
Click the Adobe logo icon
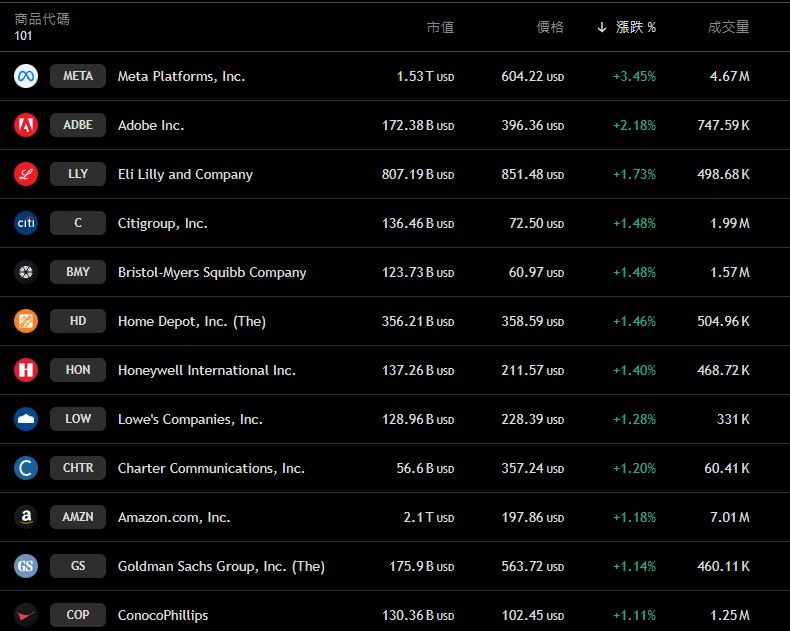[26, 125]
